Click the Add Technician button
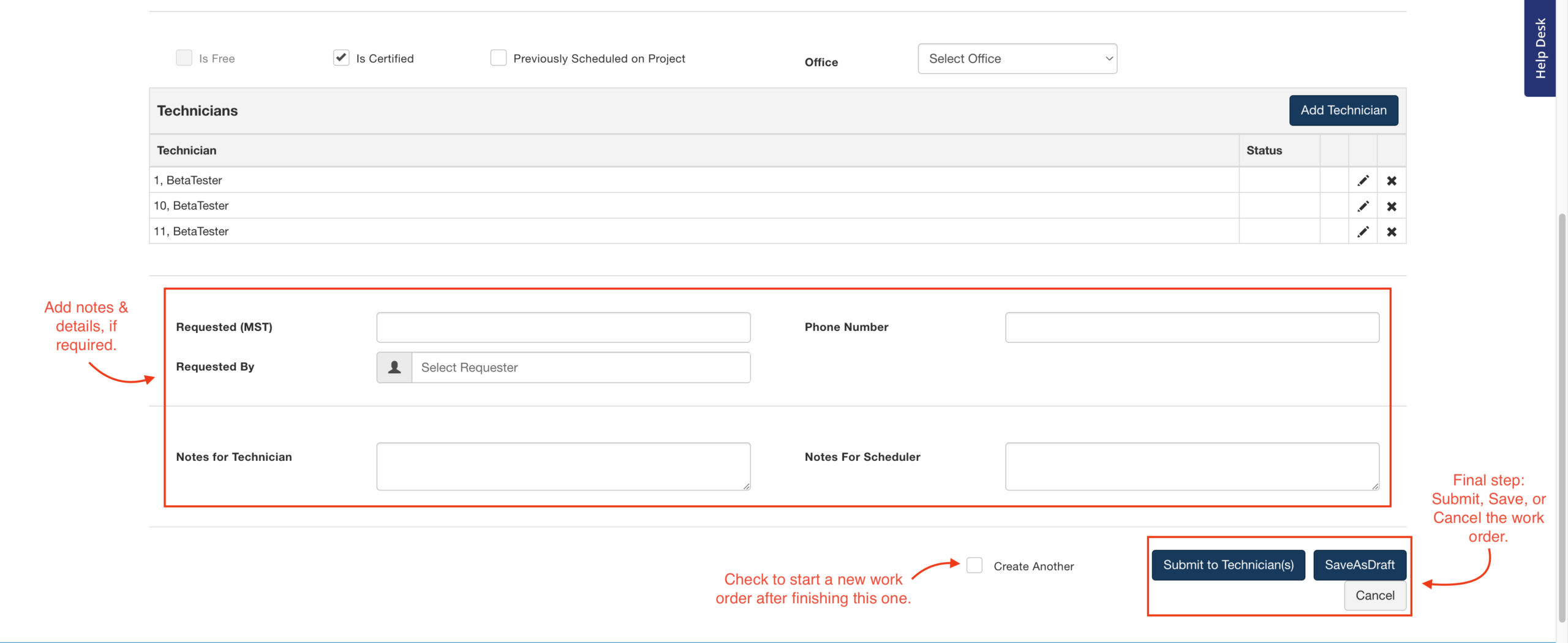The width and height of the screenshot is (1568, 643). coord(1343,110)
